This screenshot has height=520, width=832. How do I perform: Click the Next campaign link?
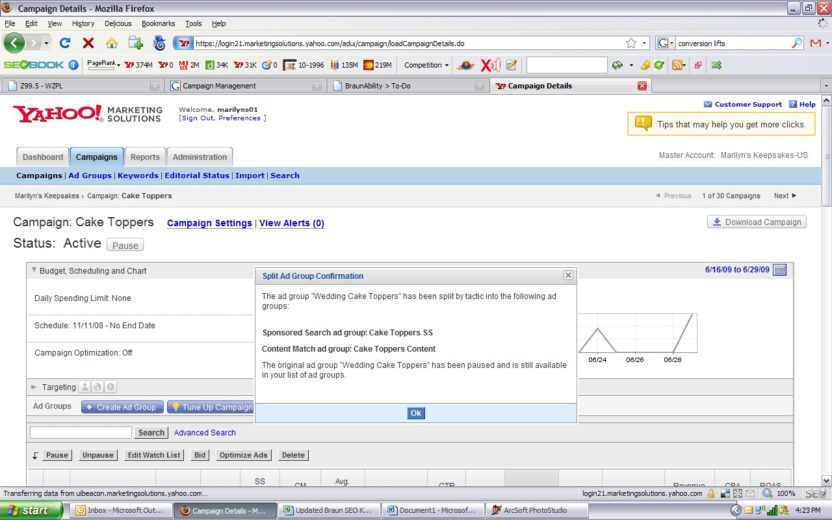785,196
